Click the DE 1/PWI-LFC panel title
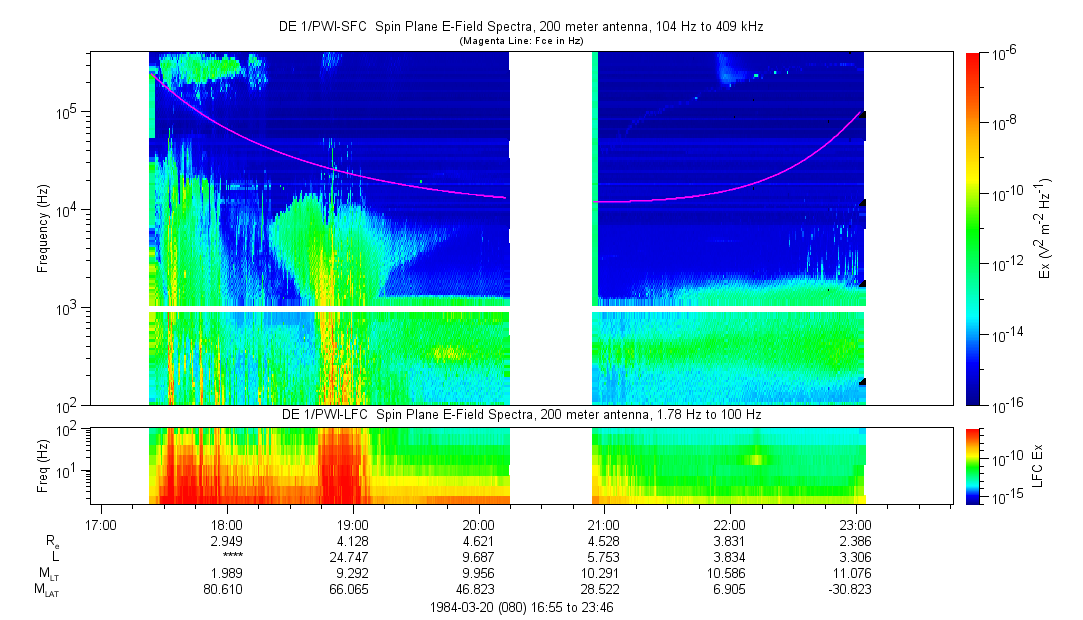 [x=520, y=414]
